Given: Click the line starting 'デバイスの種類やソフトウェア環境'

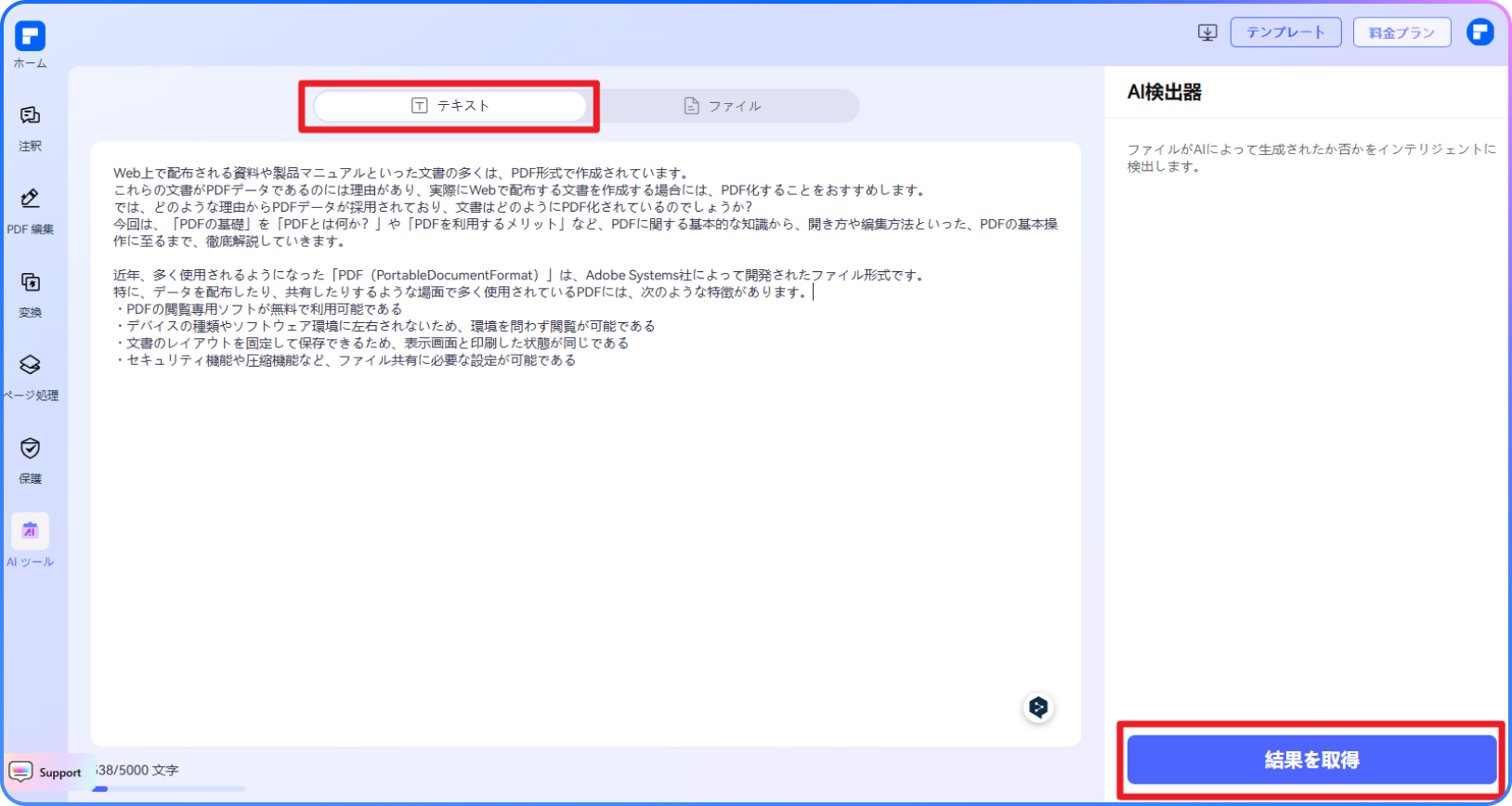Looking at the screenshot, I should (x=385, y=326).
